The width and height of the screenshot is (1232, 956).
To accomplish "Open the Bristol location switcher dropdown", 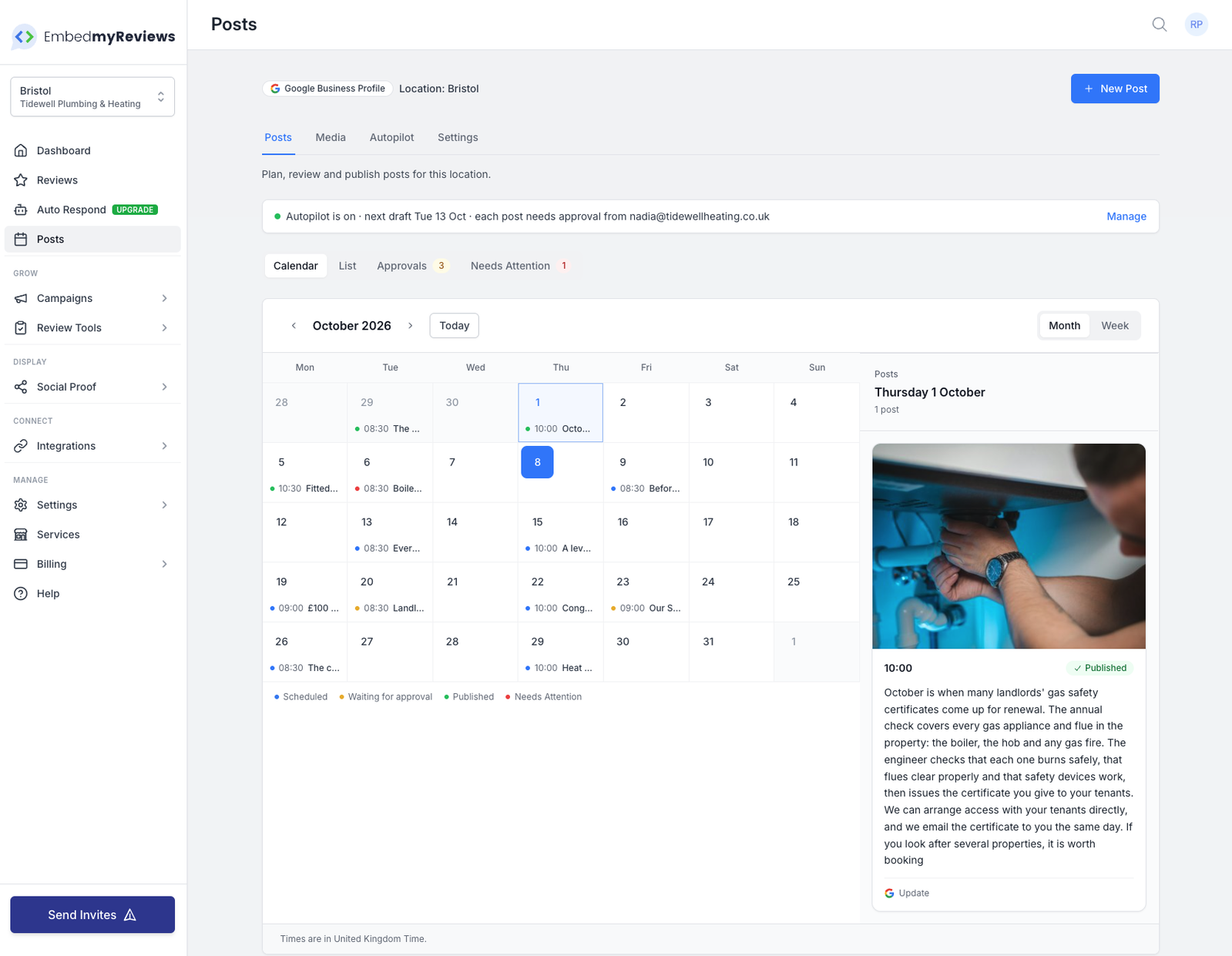I will (92, 96).
